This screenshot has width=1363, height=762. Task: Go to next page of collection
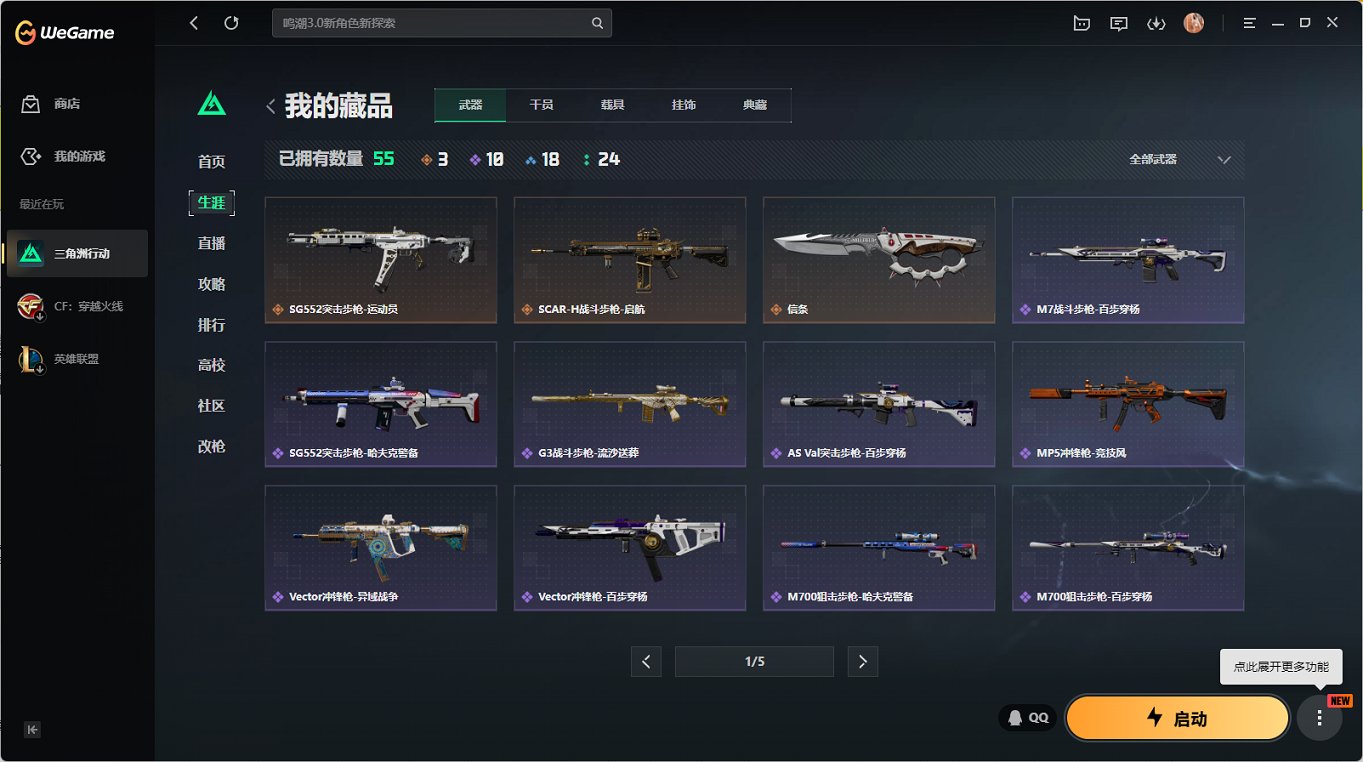coord(863,661)
